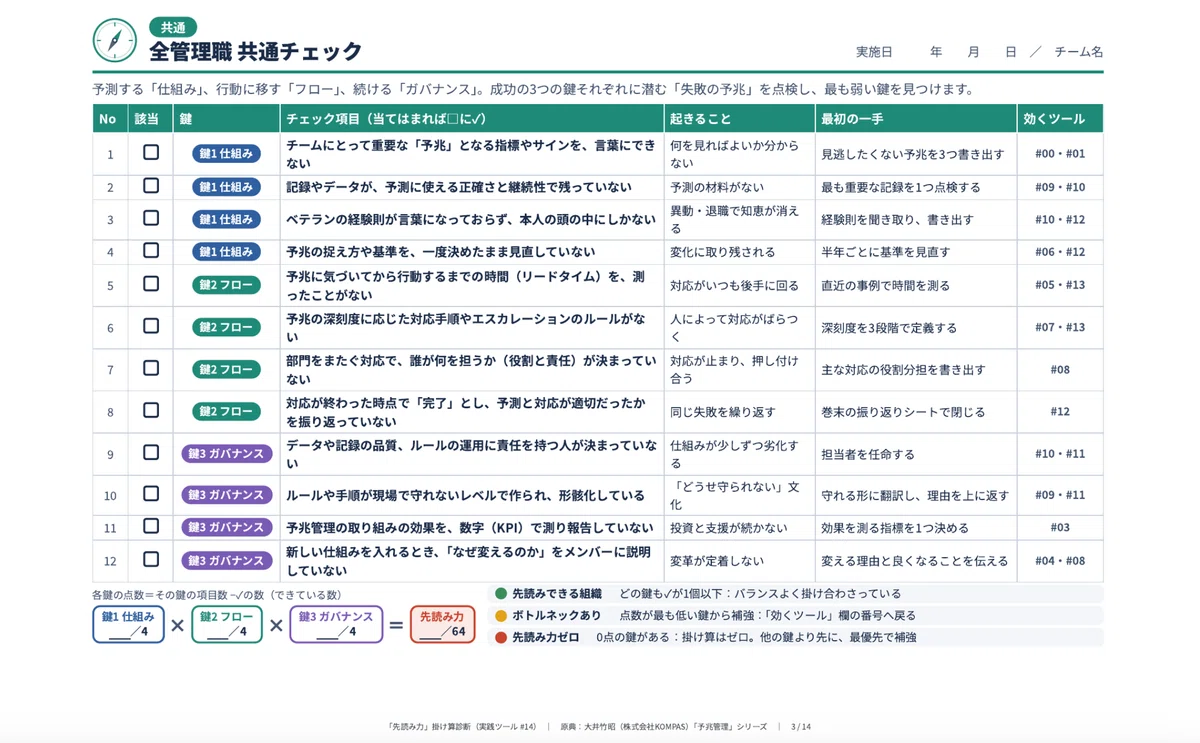This screenshot has width=1200, height=743.
Task: Tick the checkbox for ベテランの経験則 row
Action: click(x=151, y=218)
